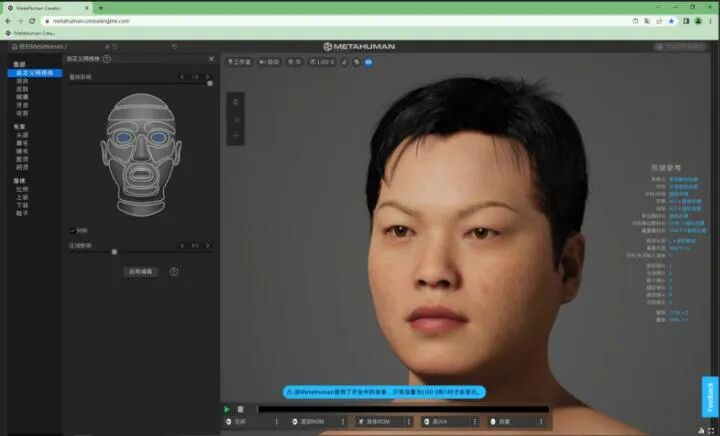Open a new browser tab with plus
720x436 pixels.
point(101,8)
